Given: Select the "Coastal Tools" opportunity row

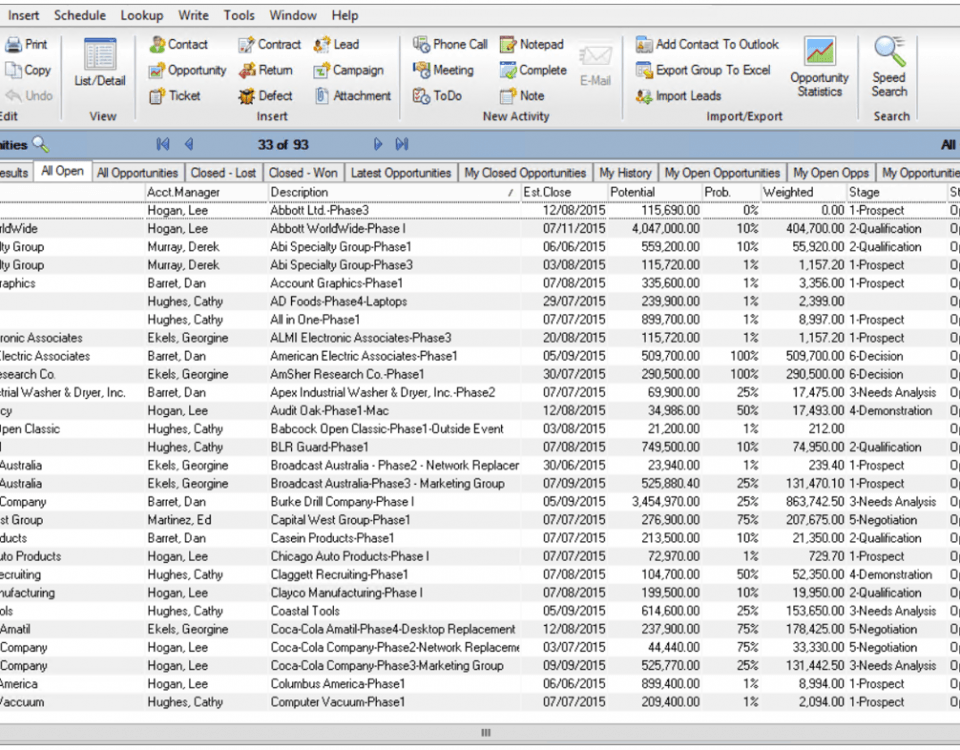Looking at the screenshot, I should coord(480,611).
